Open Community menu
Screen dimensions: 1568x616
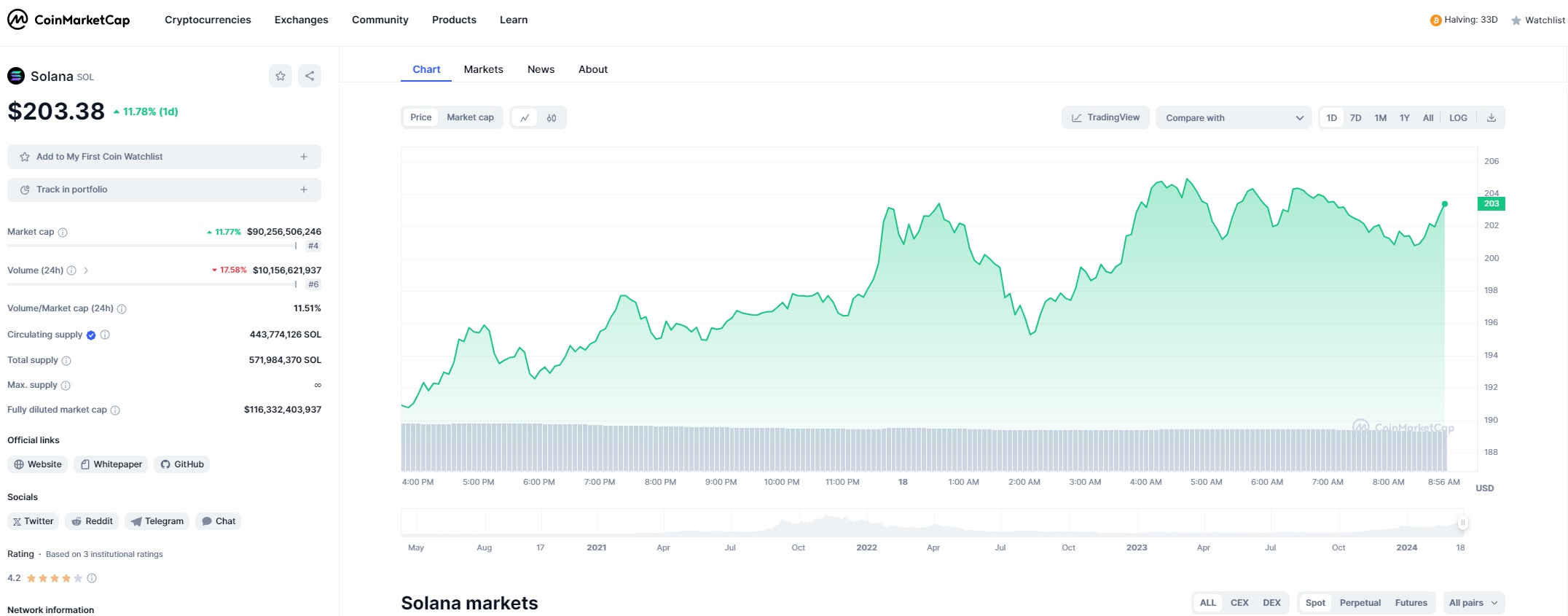(380, 20)
